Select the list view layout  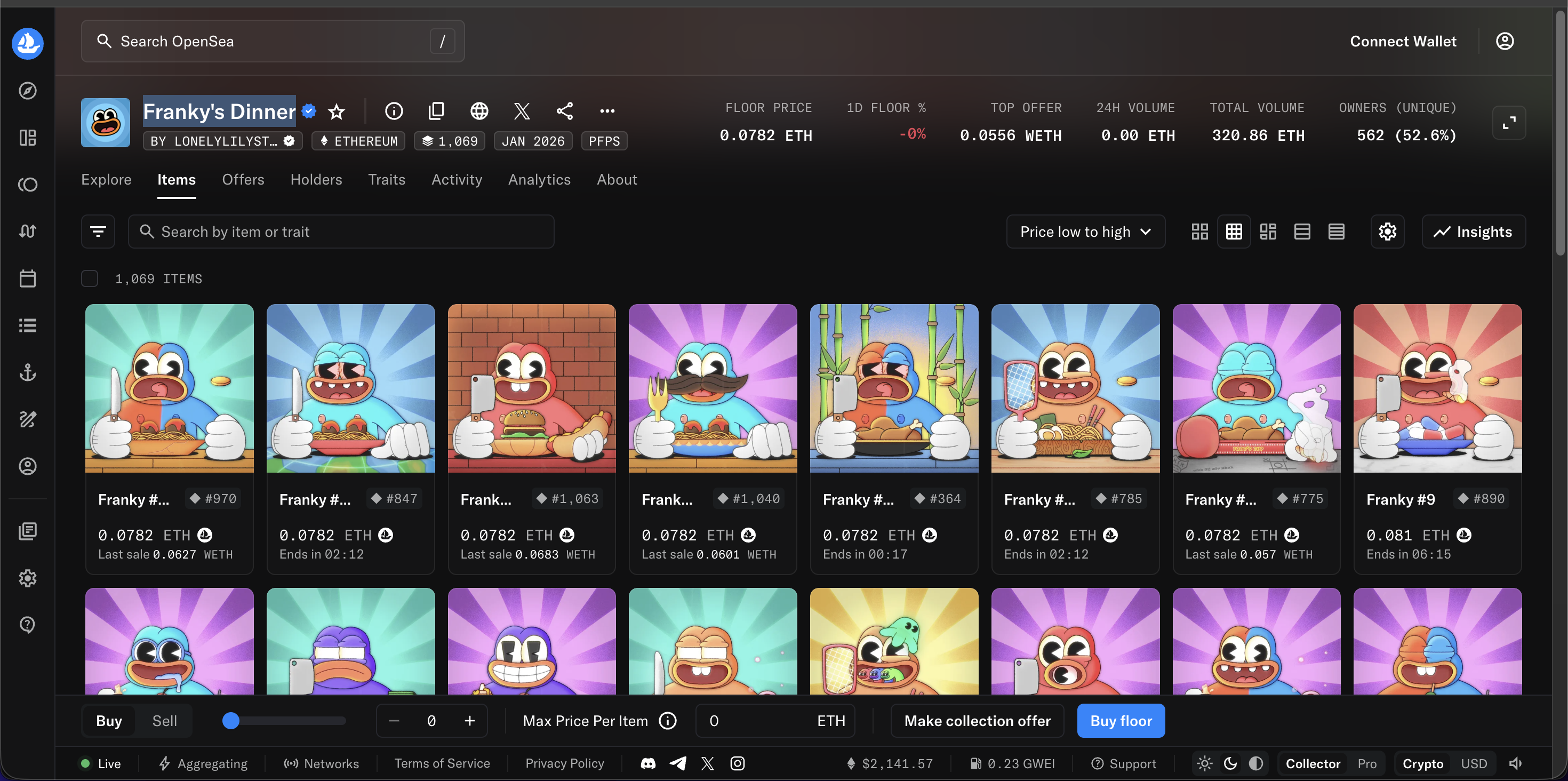tap(1302, 232)
